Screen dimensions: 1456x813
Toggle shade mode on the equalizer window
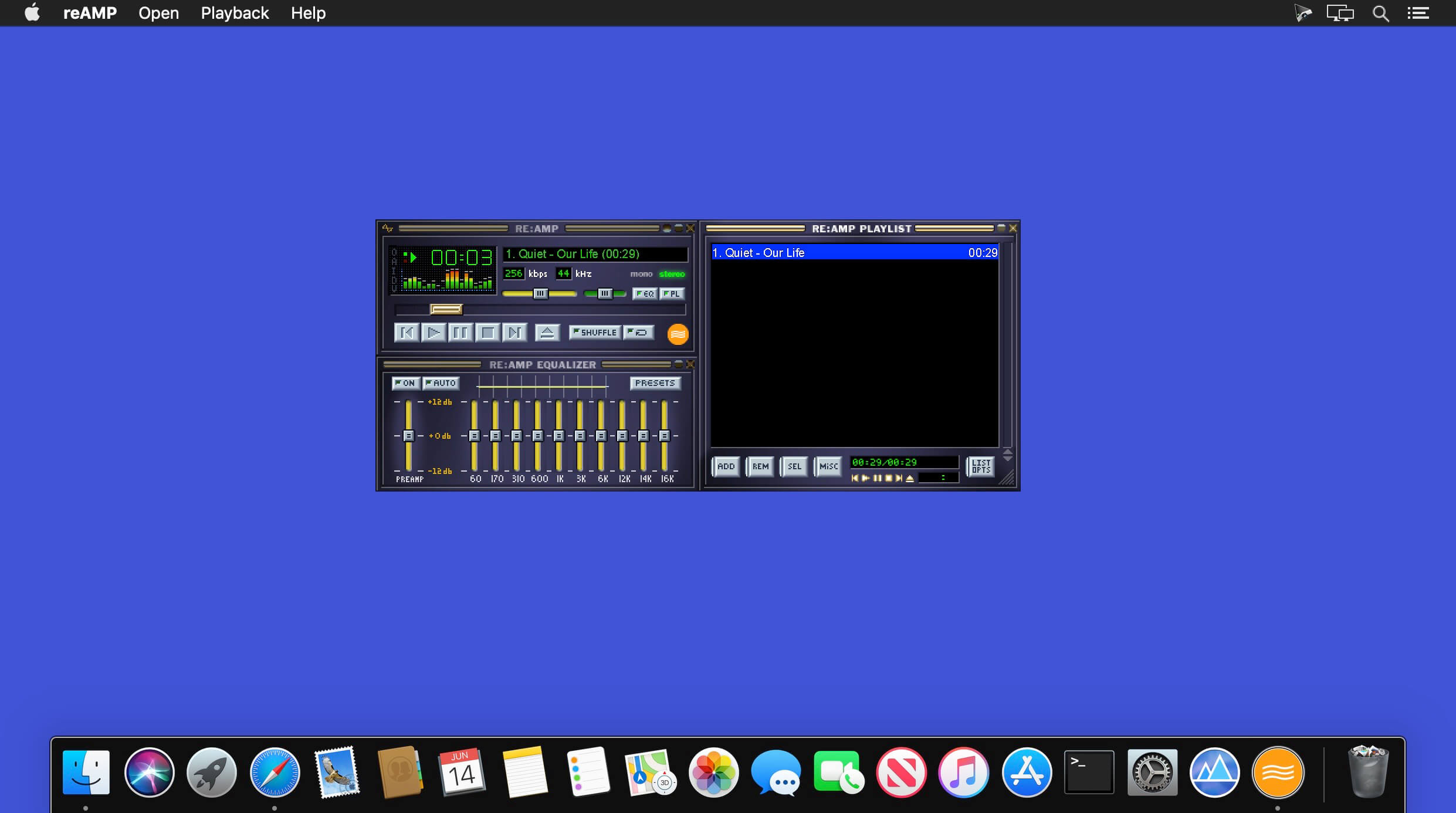point(678,364)
